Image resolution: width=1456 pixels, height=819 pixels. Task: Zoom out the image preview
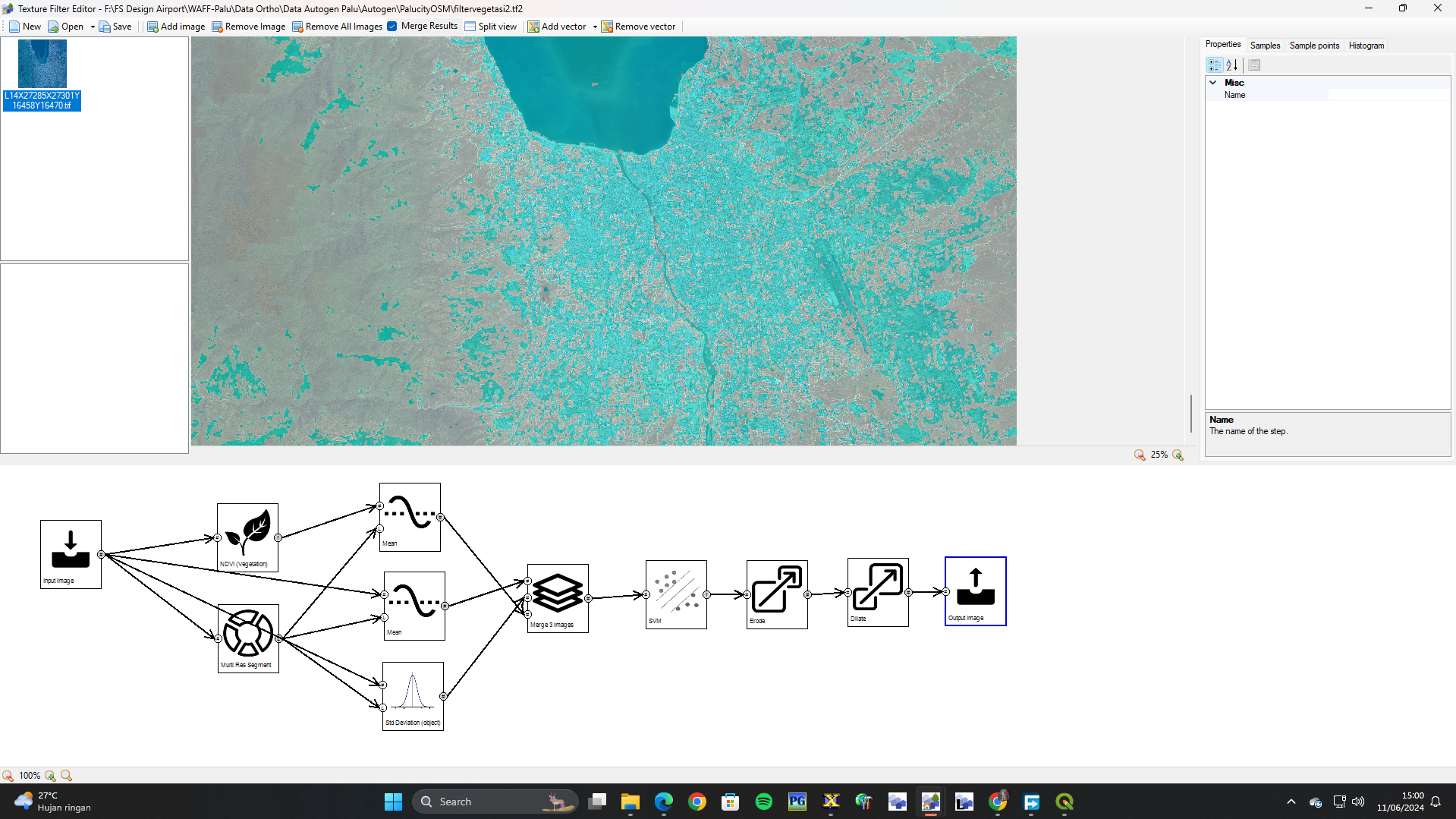(x=1139, y=455)
